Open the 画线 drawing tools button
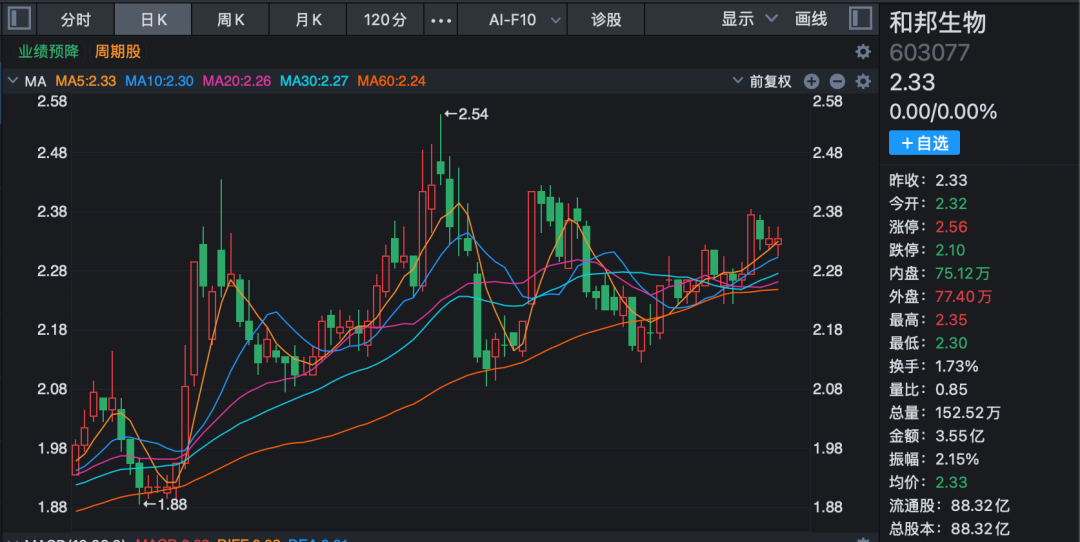 (811, 19)
